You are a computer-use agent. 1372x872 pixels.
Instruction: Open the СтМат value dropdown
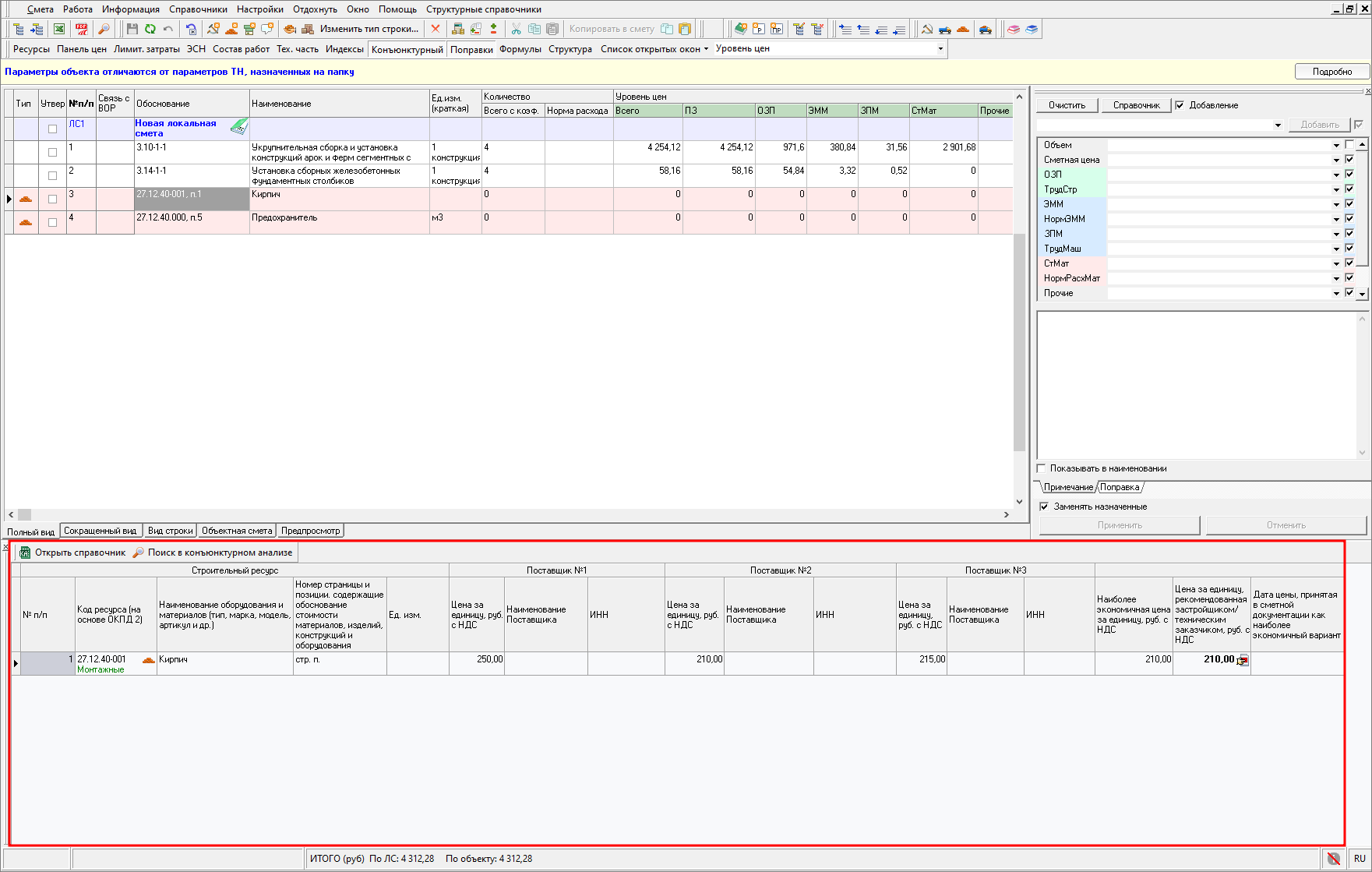coord(1336,264)
